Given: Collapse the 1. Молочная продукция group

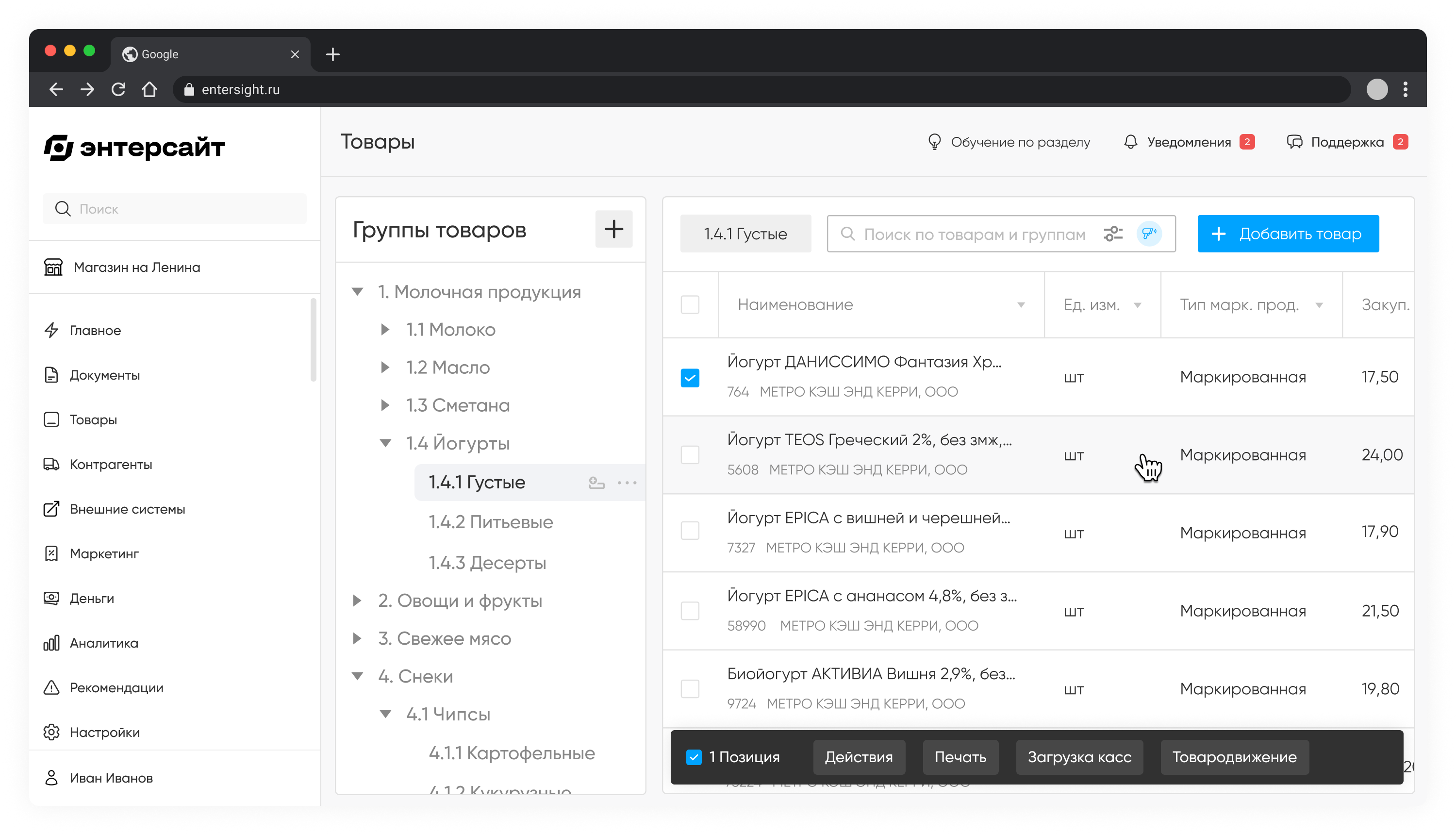Looking at the screenshot, I should 358,292.
